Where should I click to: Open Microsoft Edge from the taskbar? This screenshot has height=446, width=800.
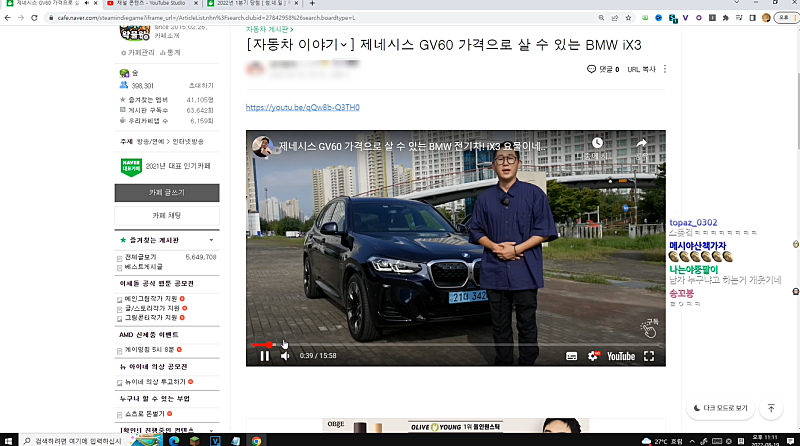174,441
